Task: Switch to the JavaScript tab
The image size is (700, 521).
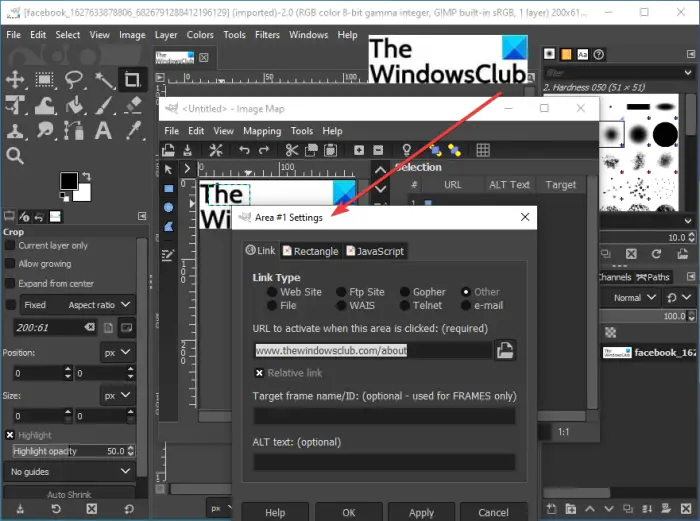Action: pyautogui.click(x=375, y=251)
